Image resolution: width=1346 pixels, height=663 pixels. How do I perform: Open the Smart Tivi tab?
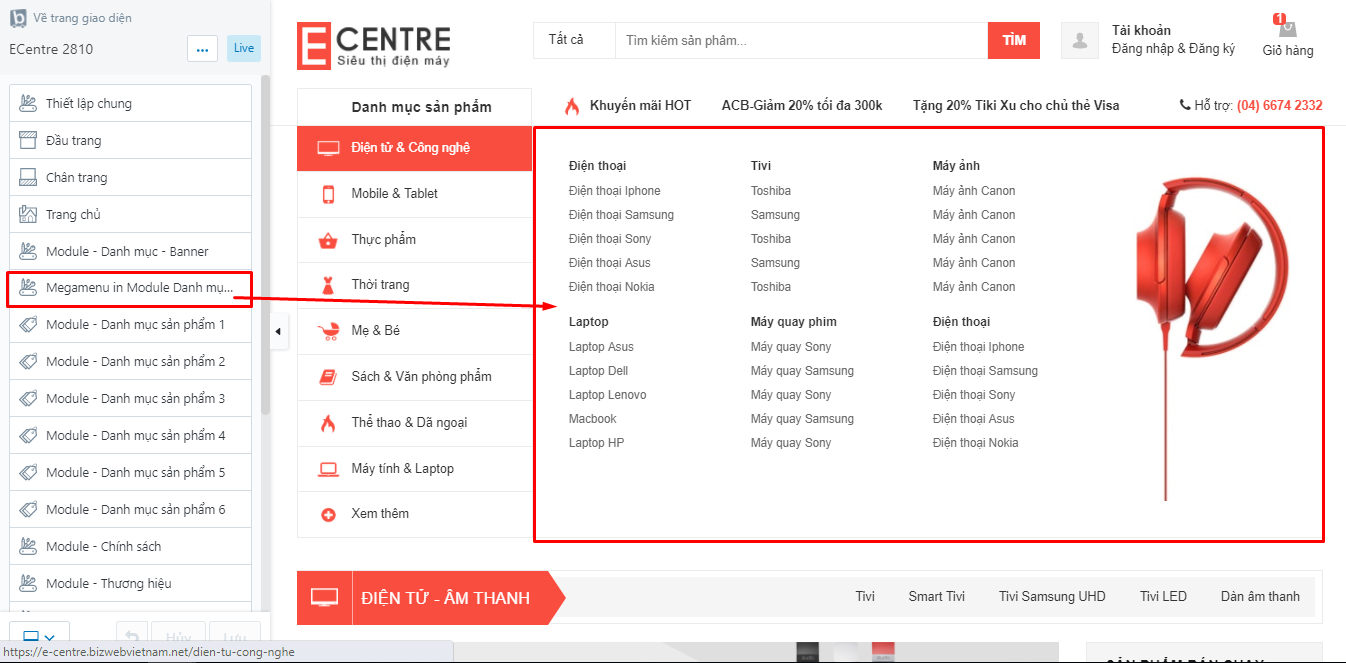tap(937, 597)
